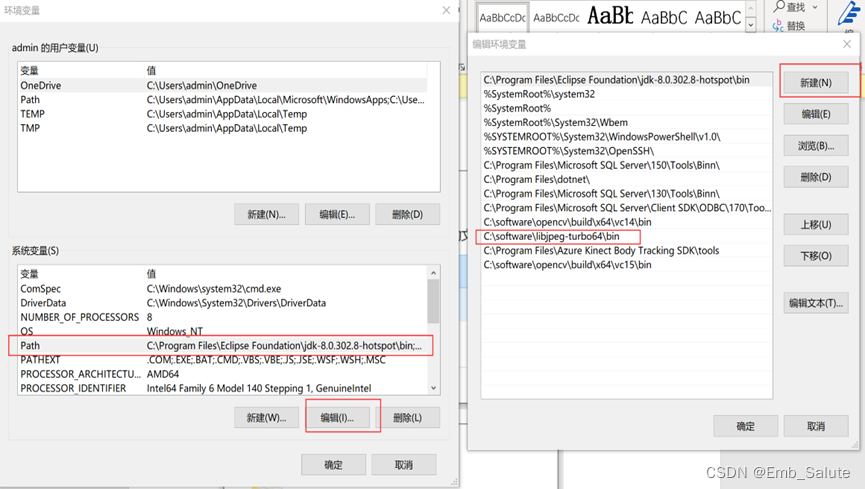Confirm with 确定 in Edit environment variable dialog

pos(745,426)
